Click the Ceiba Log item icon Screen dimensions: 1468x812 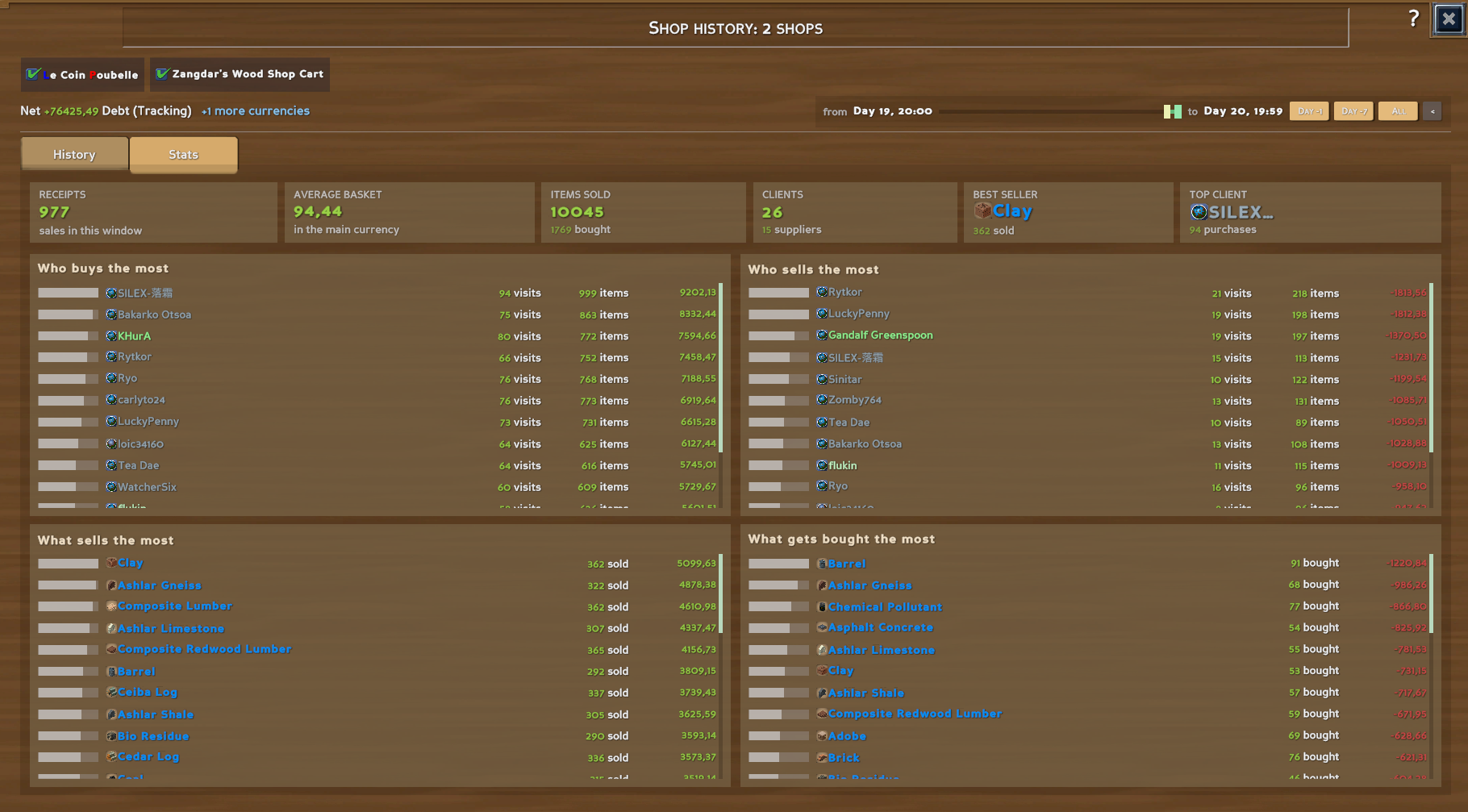111,692
